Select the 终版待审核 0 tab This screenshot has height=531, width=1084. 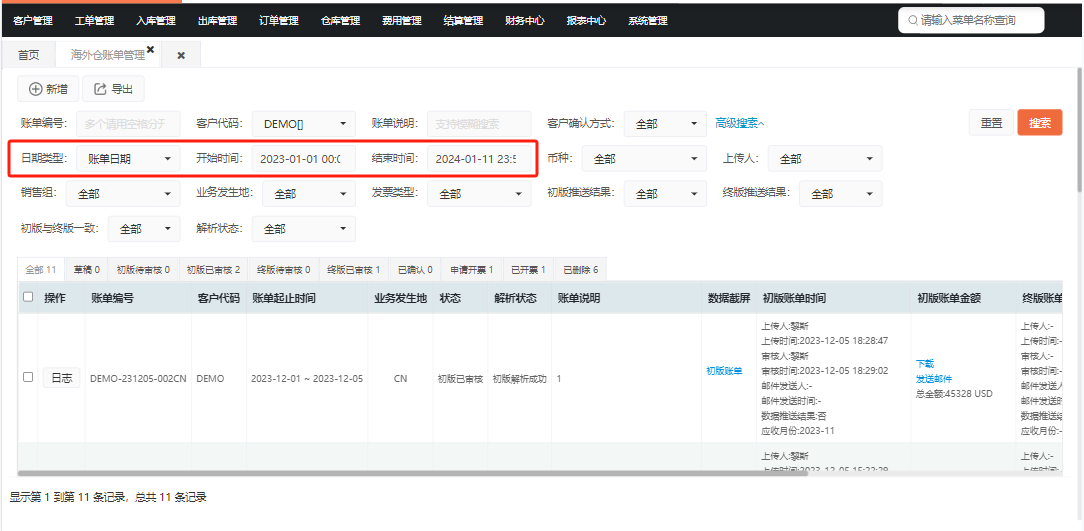[x=283, y=270]
